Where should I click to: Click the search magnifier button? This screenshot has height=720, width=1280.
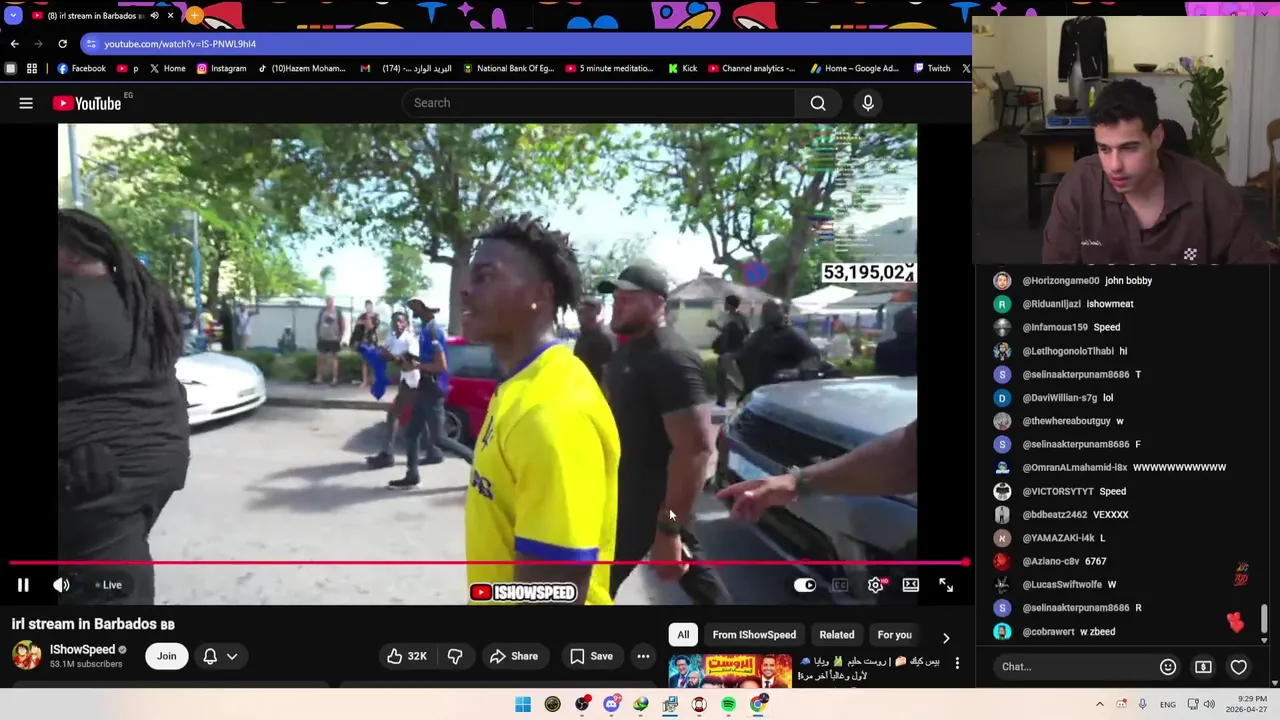click(818, 103)
